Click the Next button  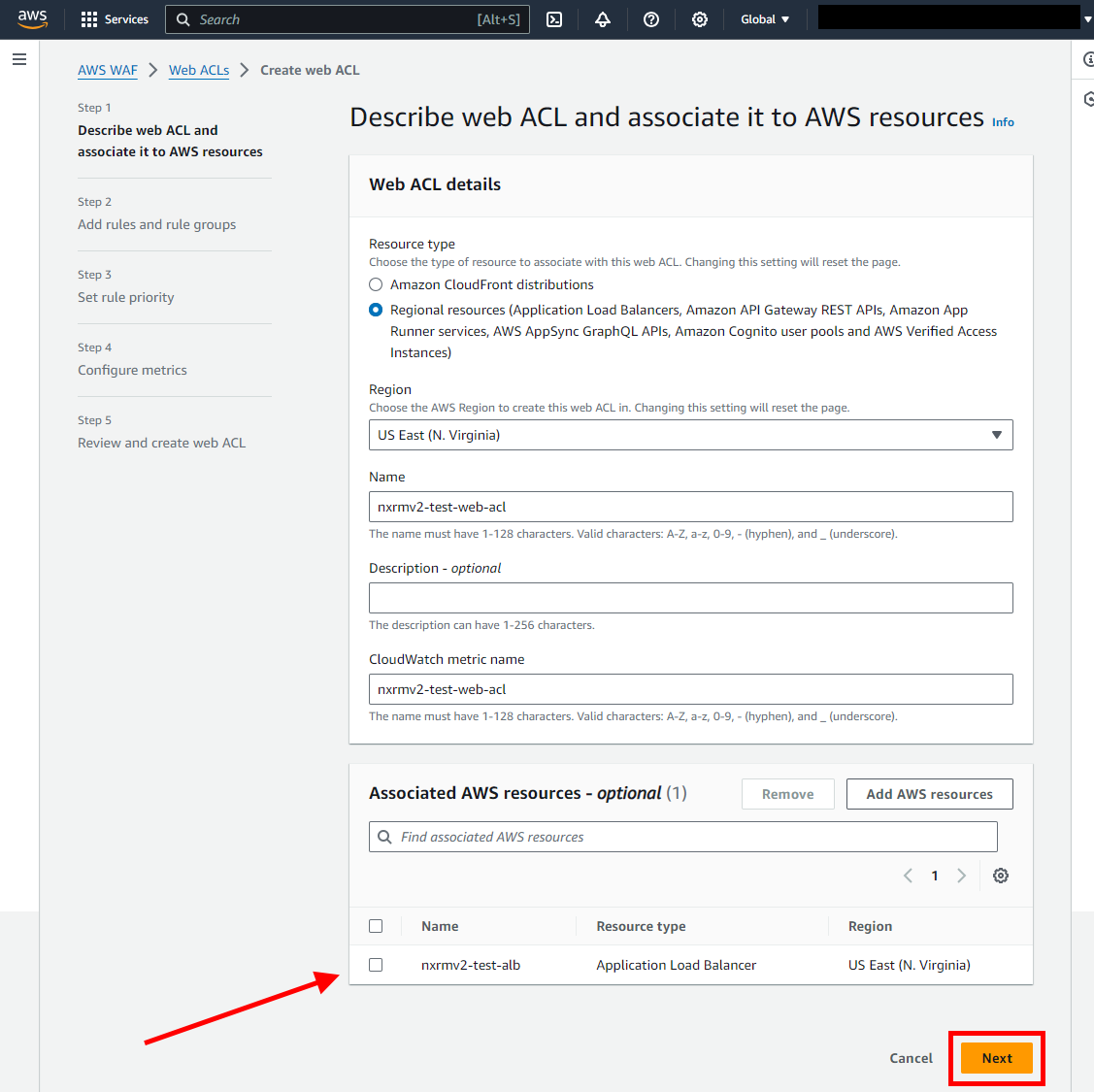996,1058
